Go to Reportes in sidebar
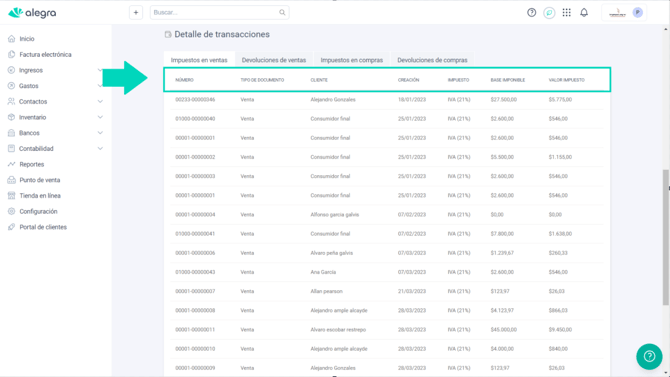 [32, 164]
